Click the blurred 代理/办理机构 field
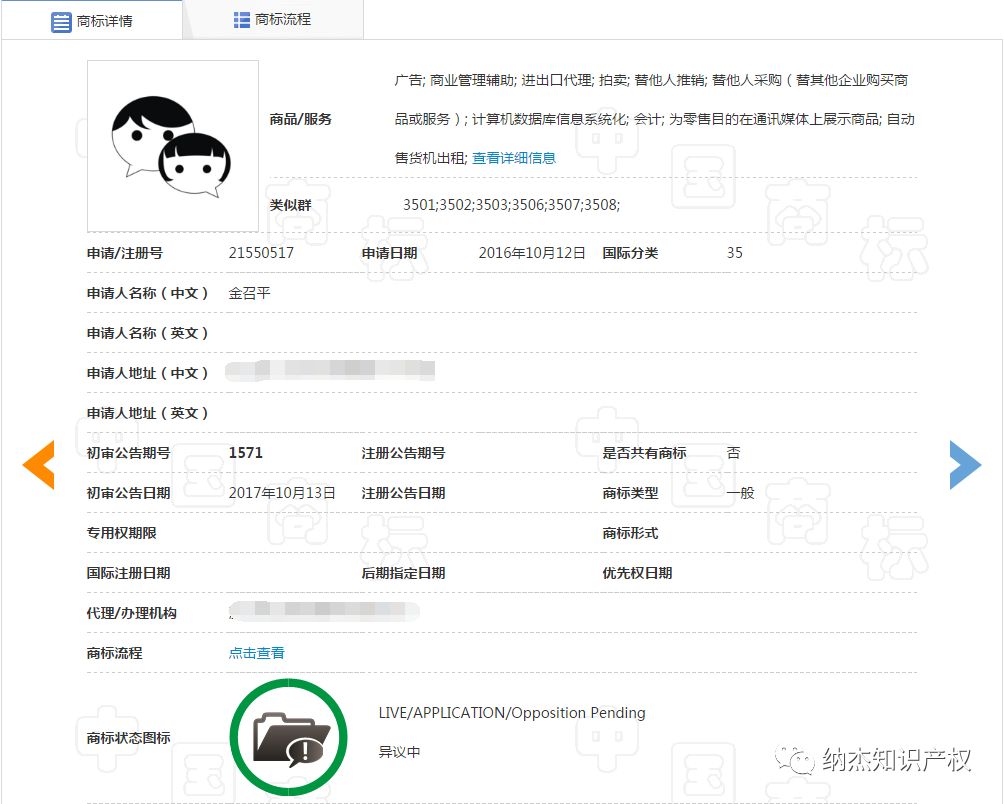The image size is (1004, 804). click(323, 612)
